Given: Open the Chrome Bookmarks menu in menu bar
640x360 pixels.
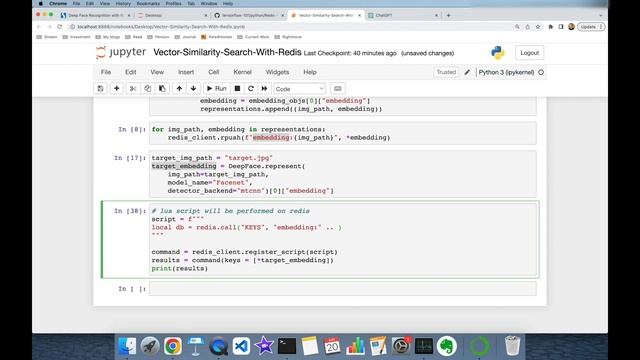Looking at the screenshot, I should tap(148, 4).
